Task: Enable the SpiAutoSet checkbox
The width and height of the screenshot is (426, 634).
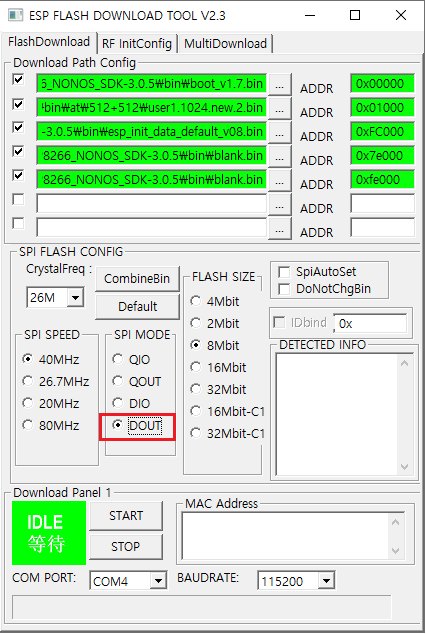Action: (x=284, y=272)
